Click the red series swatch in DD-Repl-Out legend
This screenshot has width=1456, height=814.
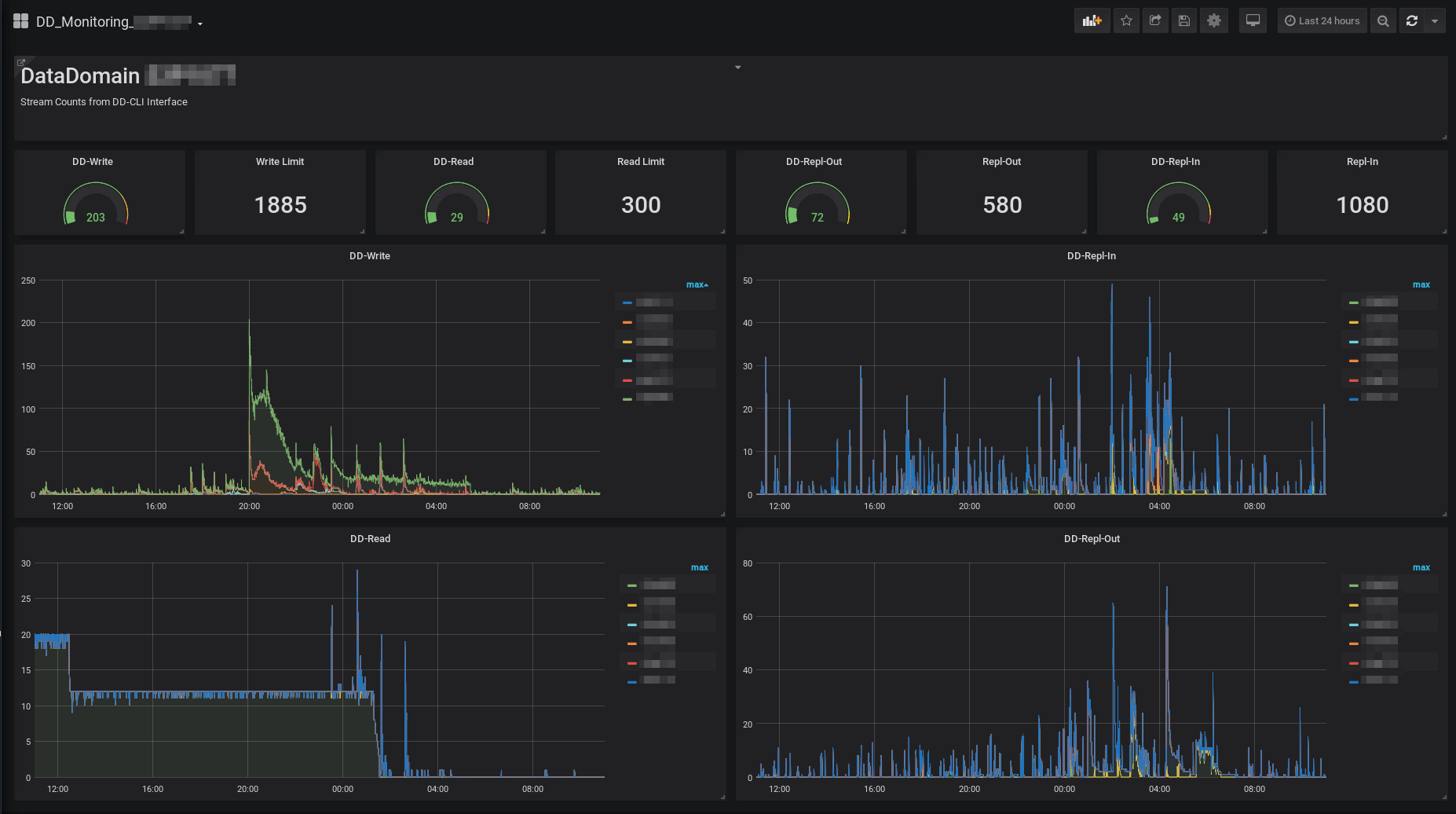point(1354,664)
